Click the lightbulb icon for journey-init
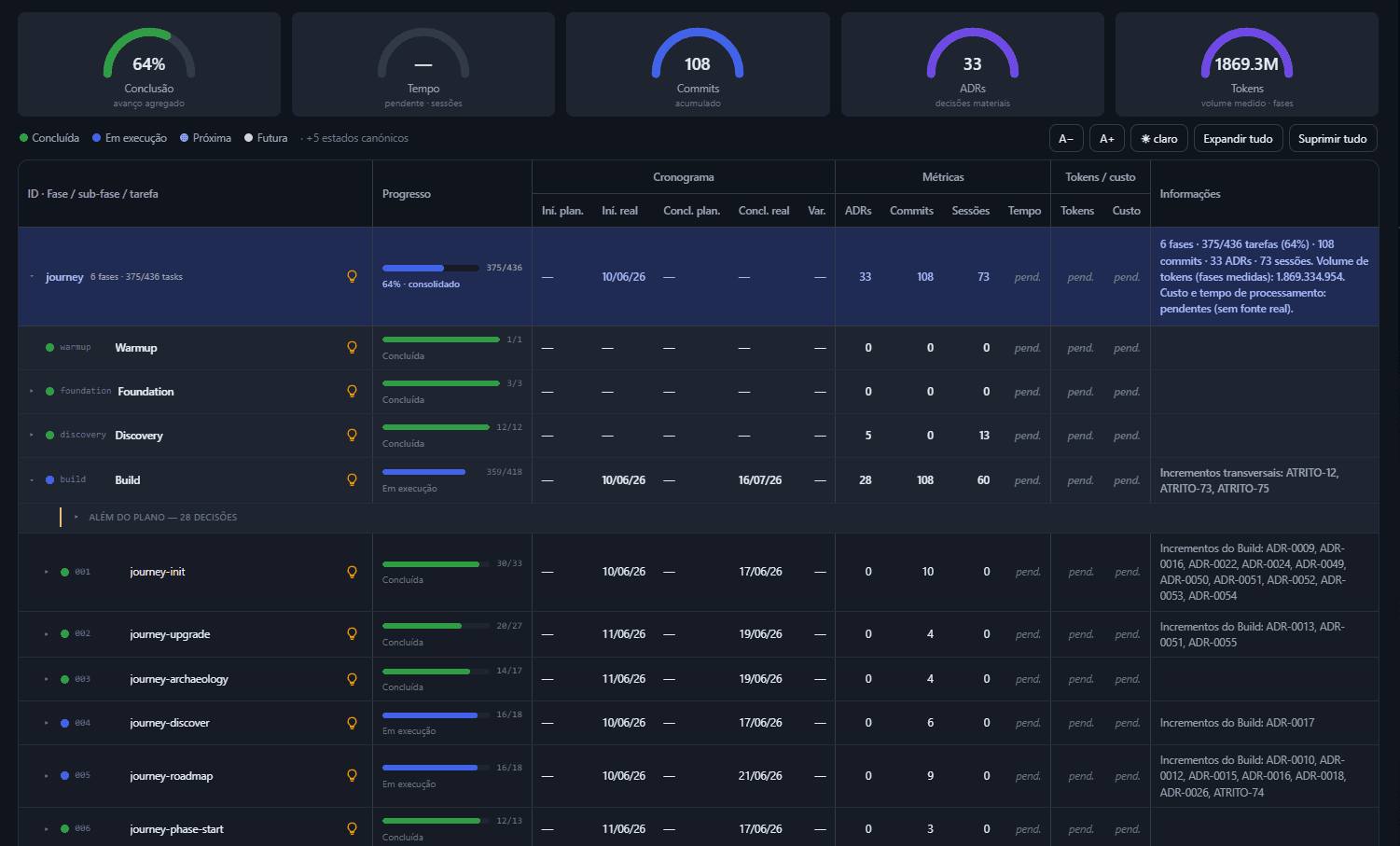1400x846 pixels. click(352, 572)
